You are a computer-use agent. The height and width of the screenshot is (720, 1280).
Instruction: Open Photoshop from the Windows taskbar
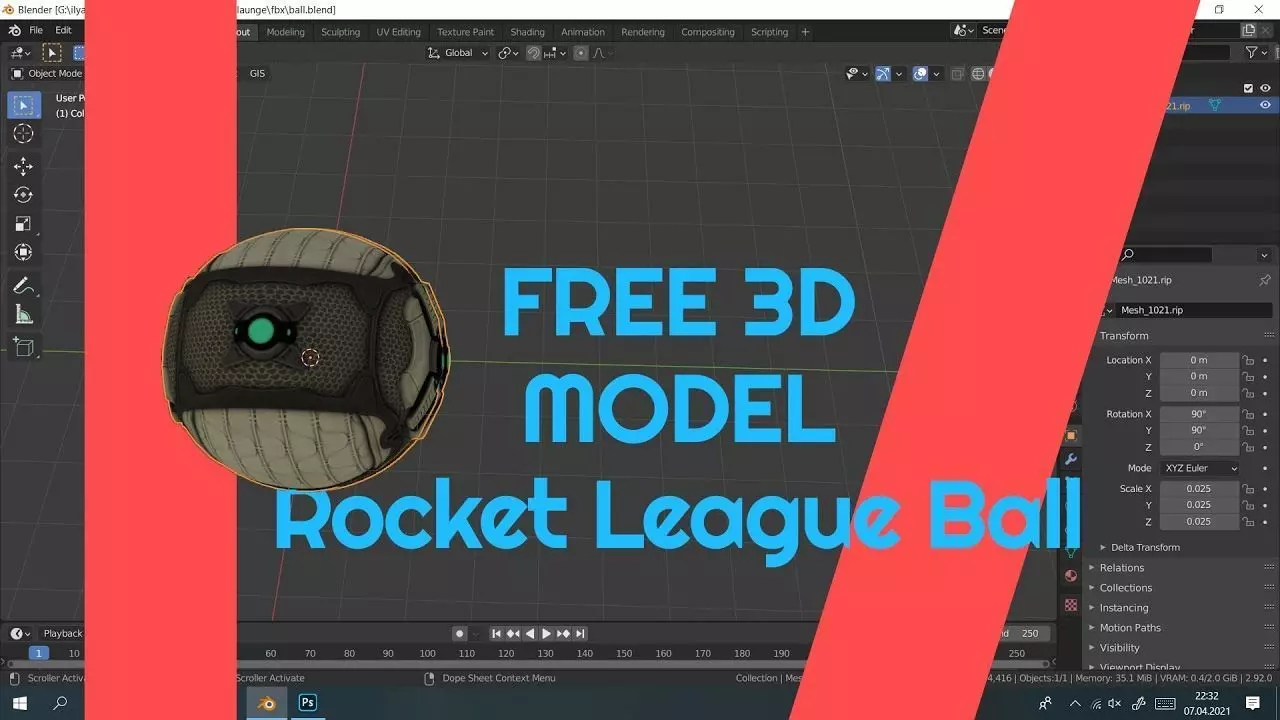point(308,703)
